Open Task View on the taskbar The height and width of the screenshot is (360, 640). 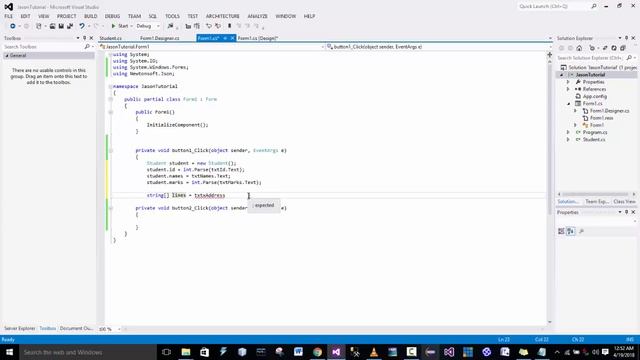pos(166,352)
